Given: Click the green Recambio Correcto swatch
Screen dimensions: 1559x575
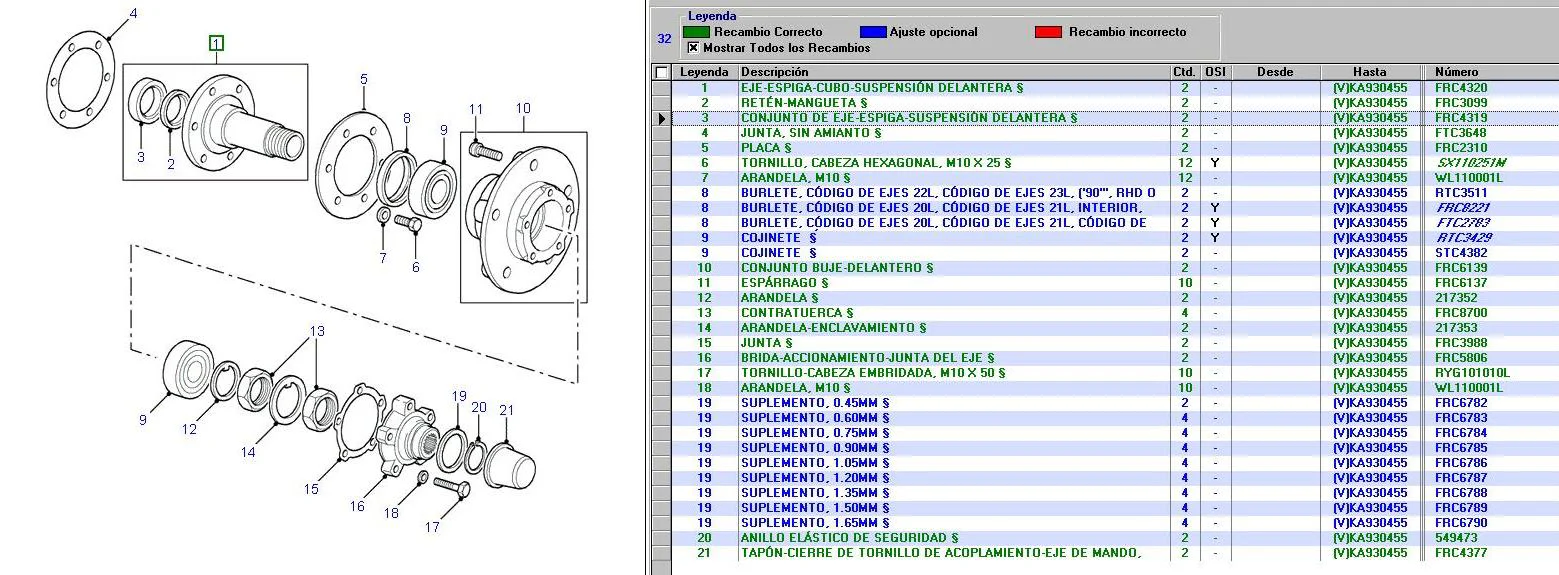Looking at the screenshot, I should click(696, 32).
